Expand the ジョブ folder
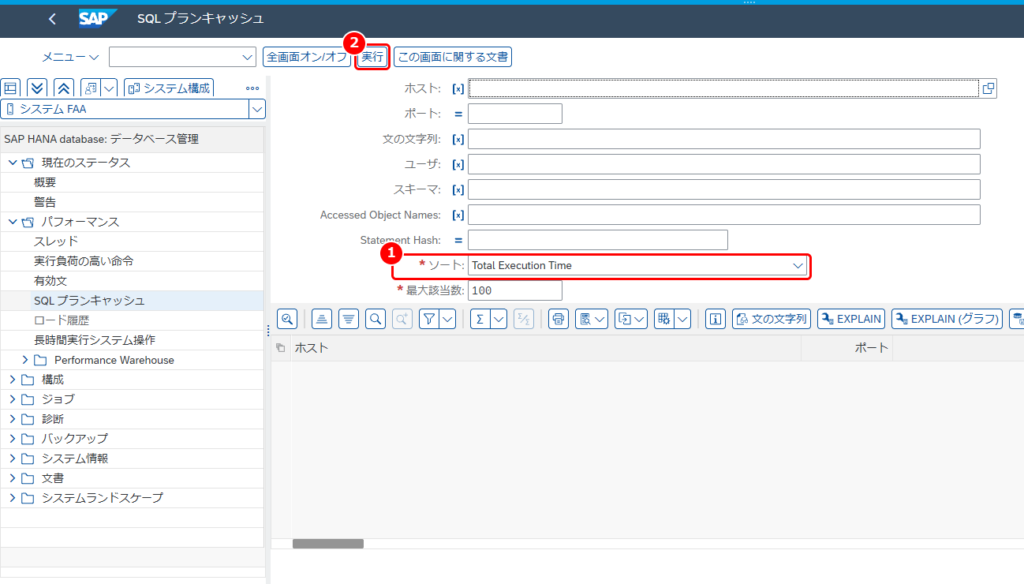The image size is (1024, 584). [x=12, y=398]
